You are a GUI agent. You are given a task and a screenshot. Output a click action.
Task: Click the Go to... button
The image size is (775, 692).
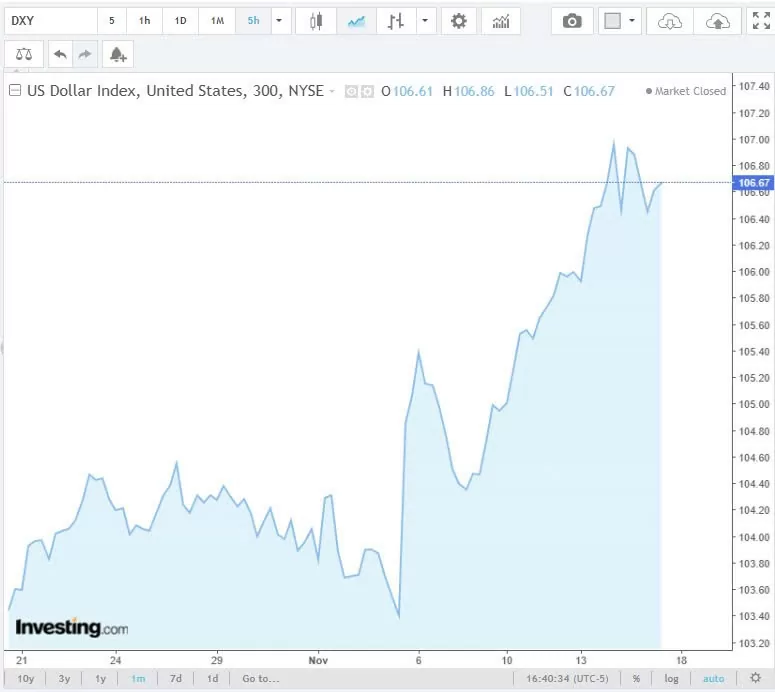[260, 678]
